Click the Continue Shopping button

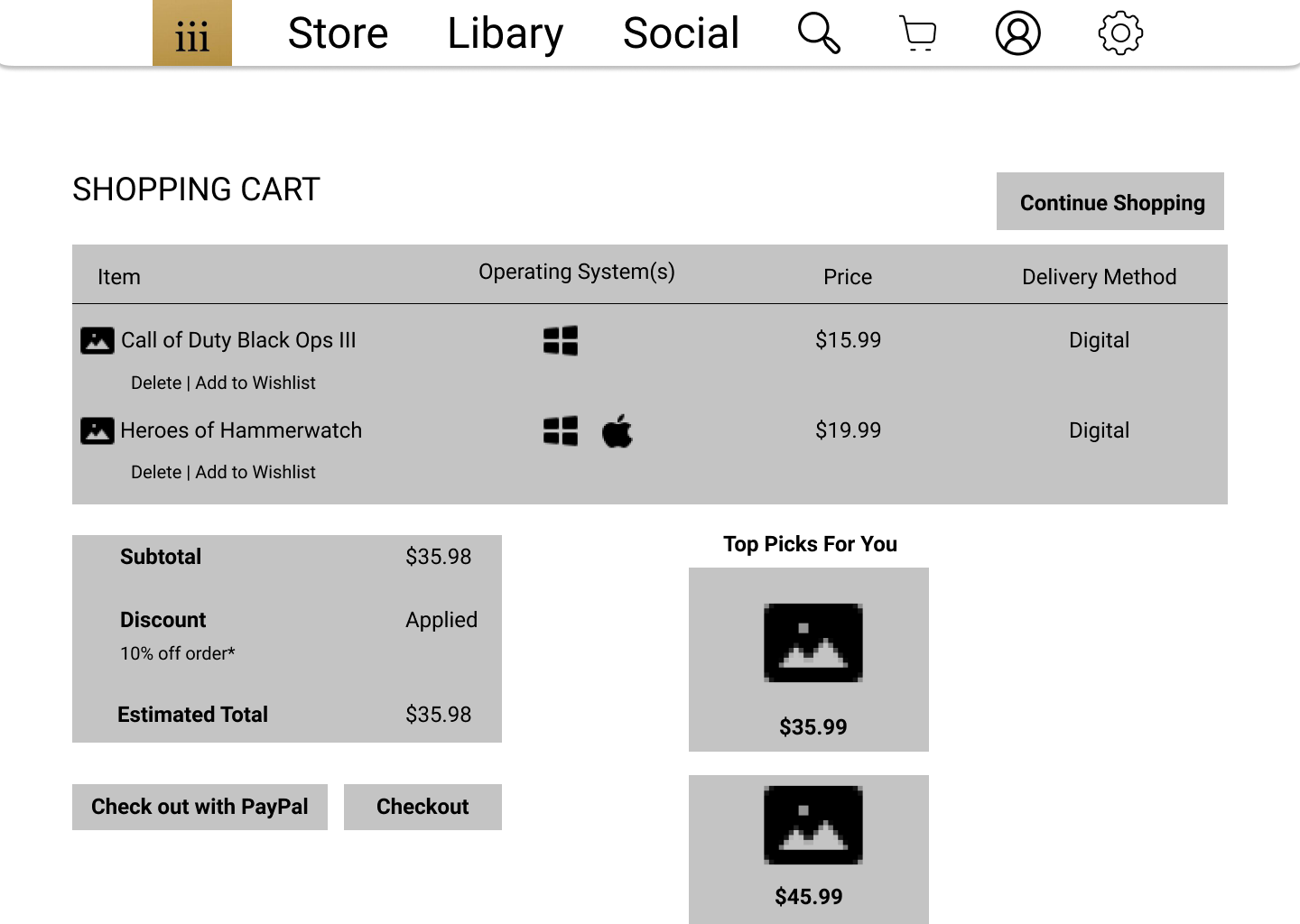1110,201
